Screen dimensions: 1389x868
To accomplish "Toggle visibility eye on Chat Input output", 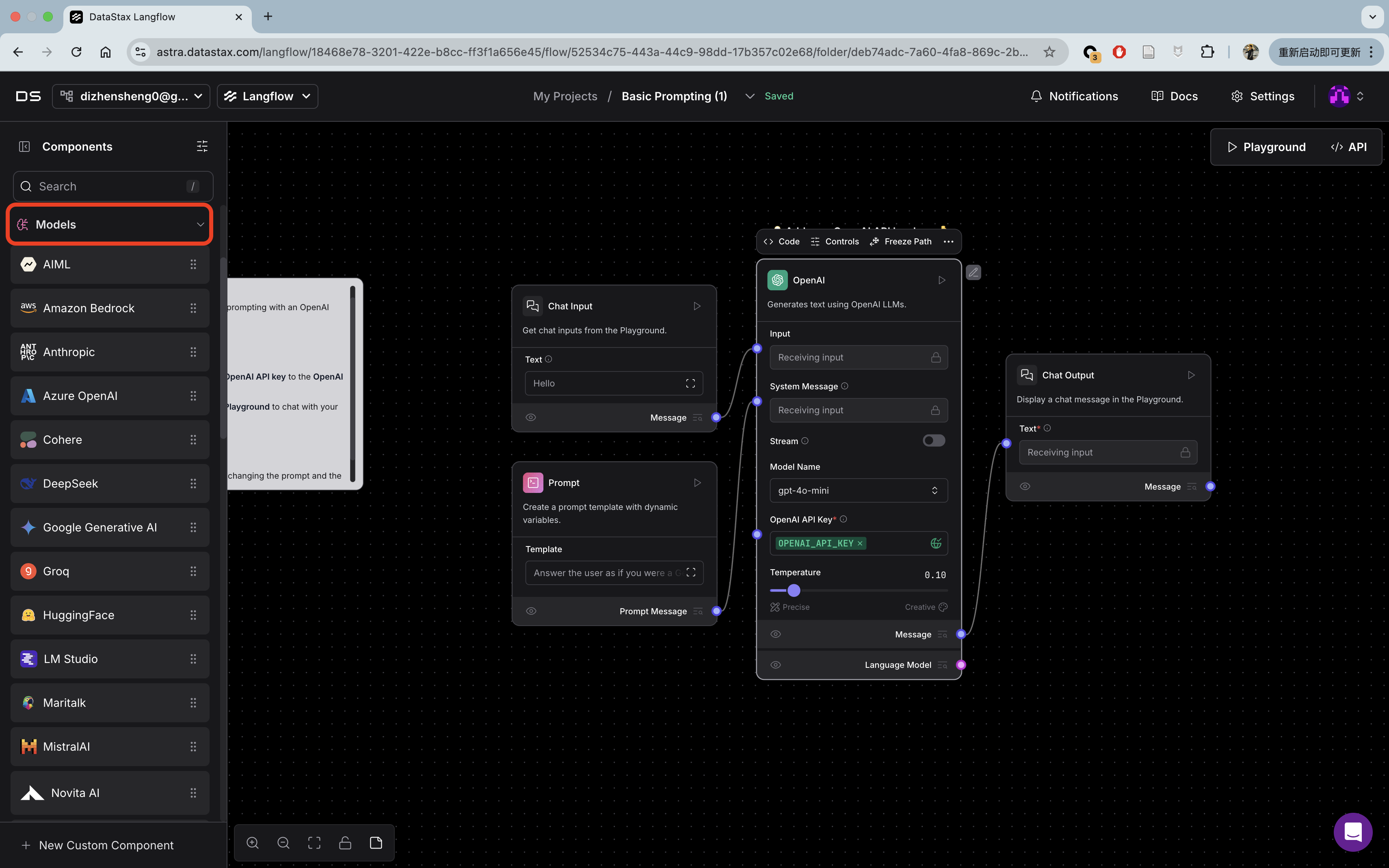I will [531, 417].
